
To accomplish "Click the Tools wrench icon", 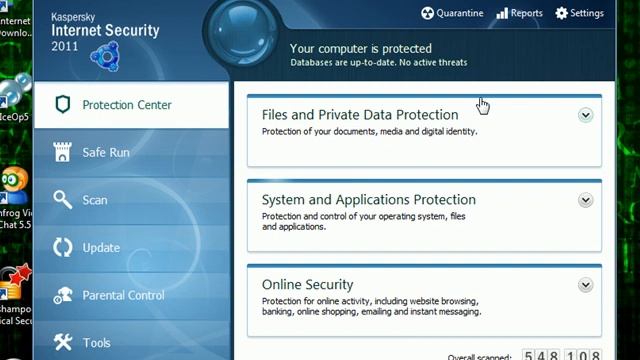I will tap(63, 342).
